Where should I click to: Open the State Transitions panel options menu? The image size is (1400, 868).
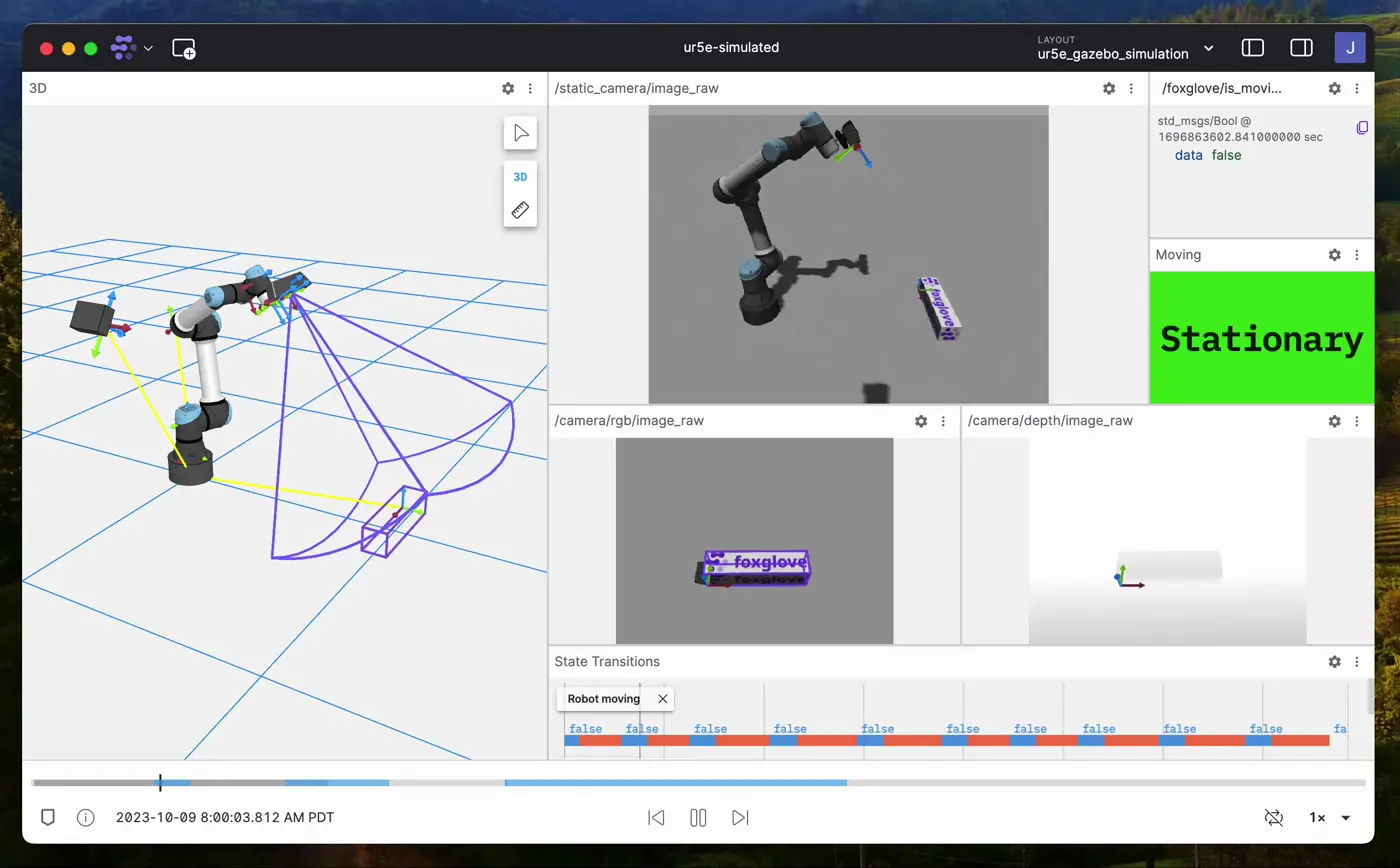[1357, 662]
